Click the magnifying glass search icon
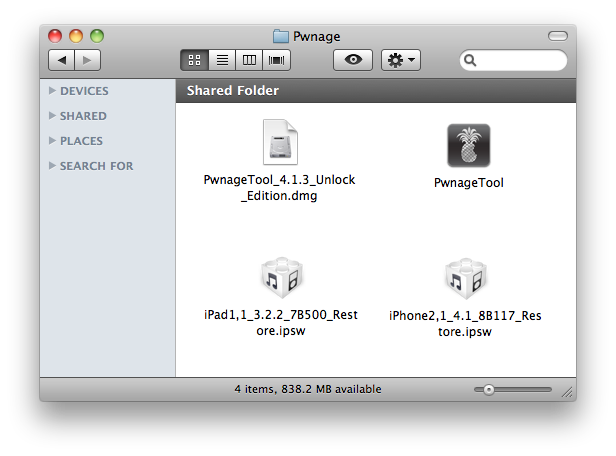Screen dimensions: 616x456 [470, 60]
